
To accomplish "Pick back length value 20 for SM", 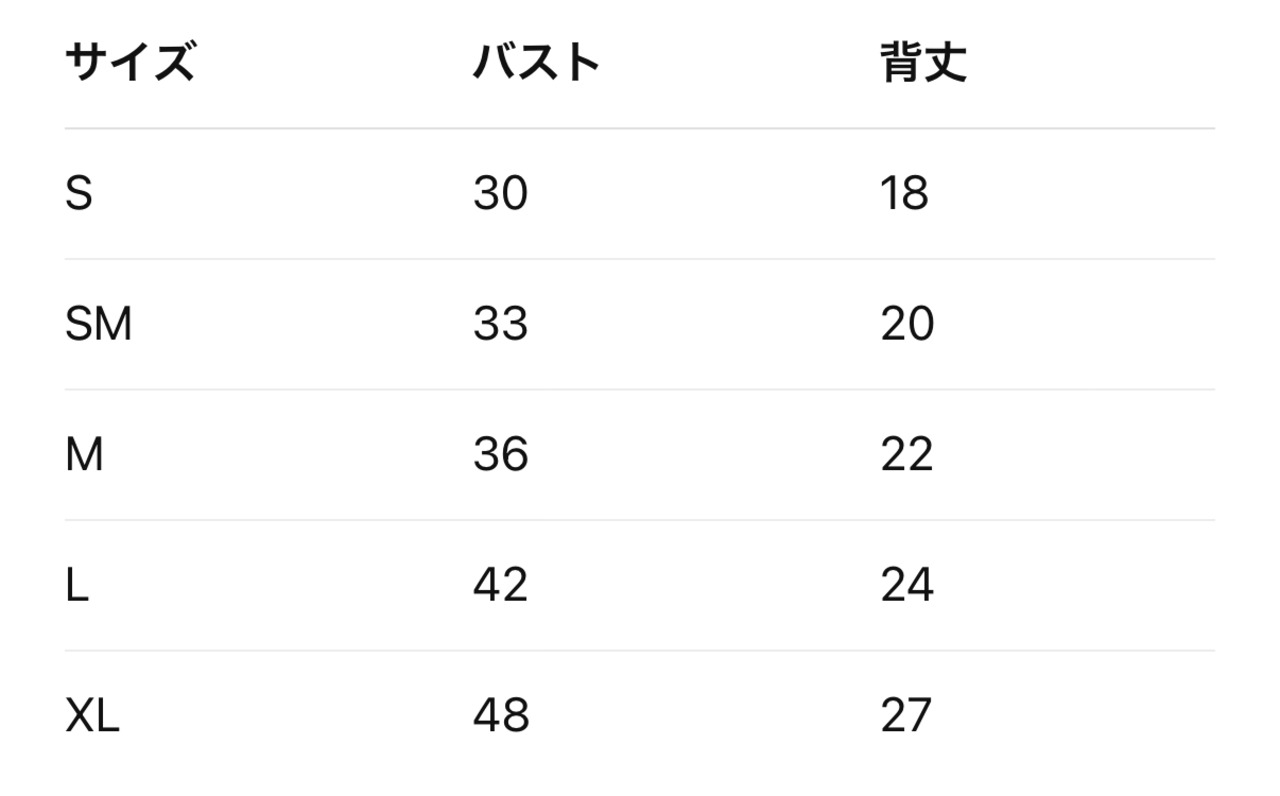I will [907, 324].
